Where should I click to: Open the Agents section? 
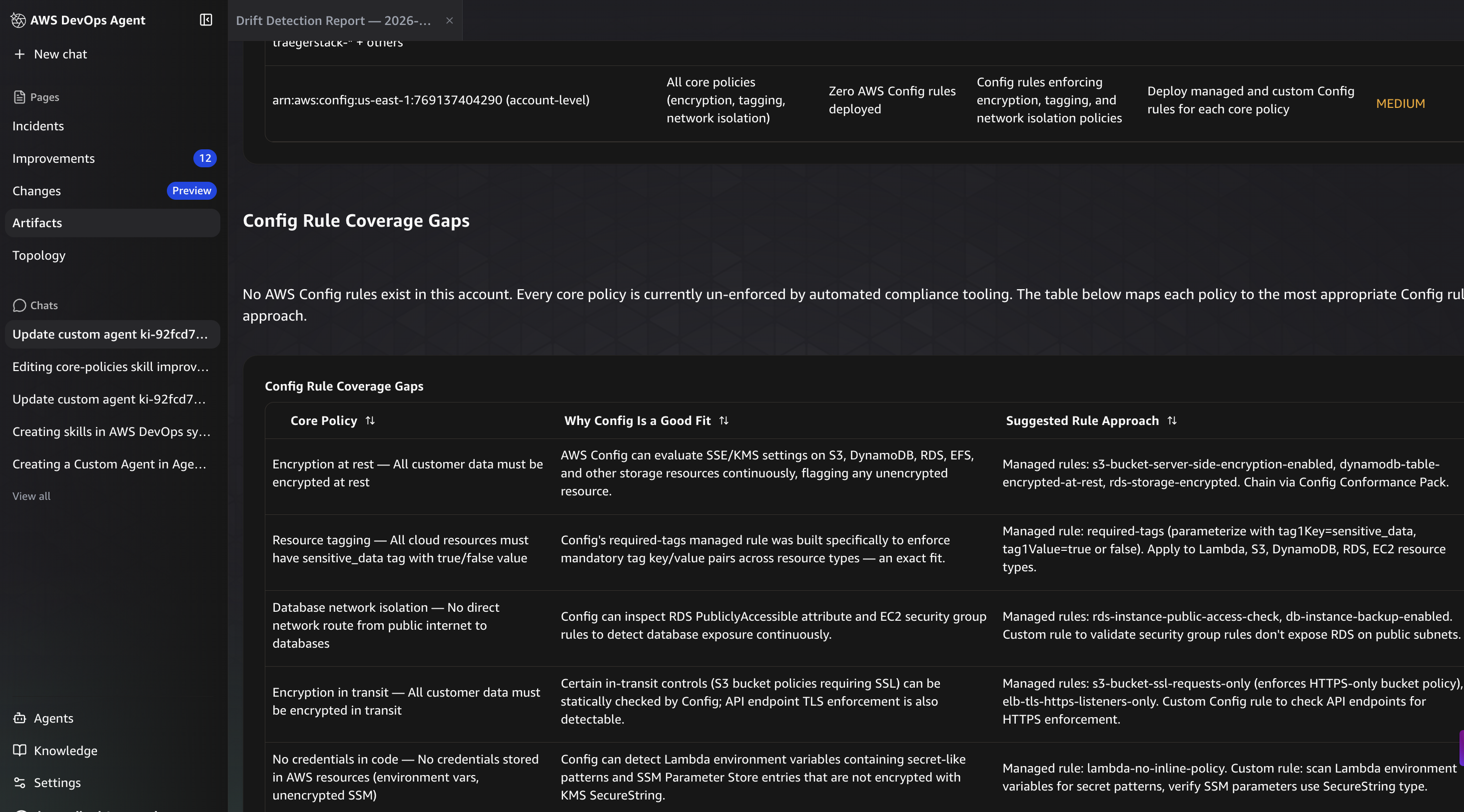pos(53,718)
